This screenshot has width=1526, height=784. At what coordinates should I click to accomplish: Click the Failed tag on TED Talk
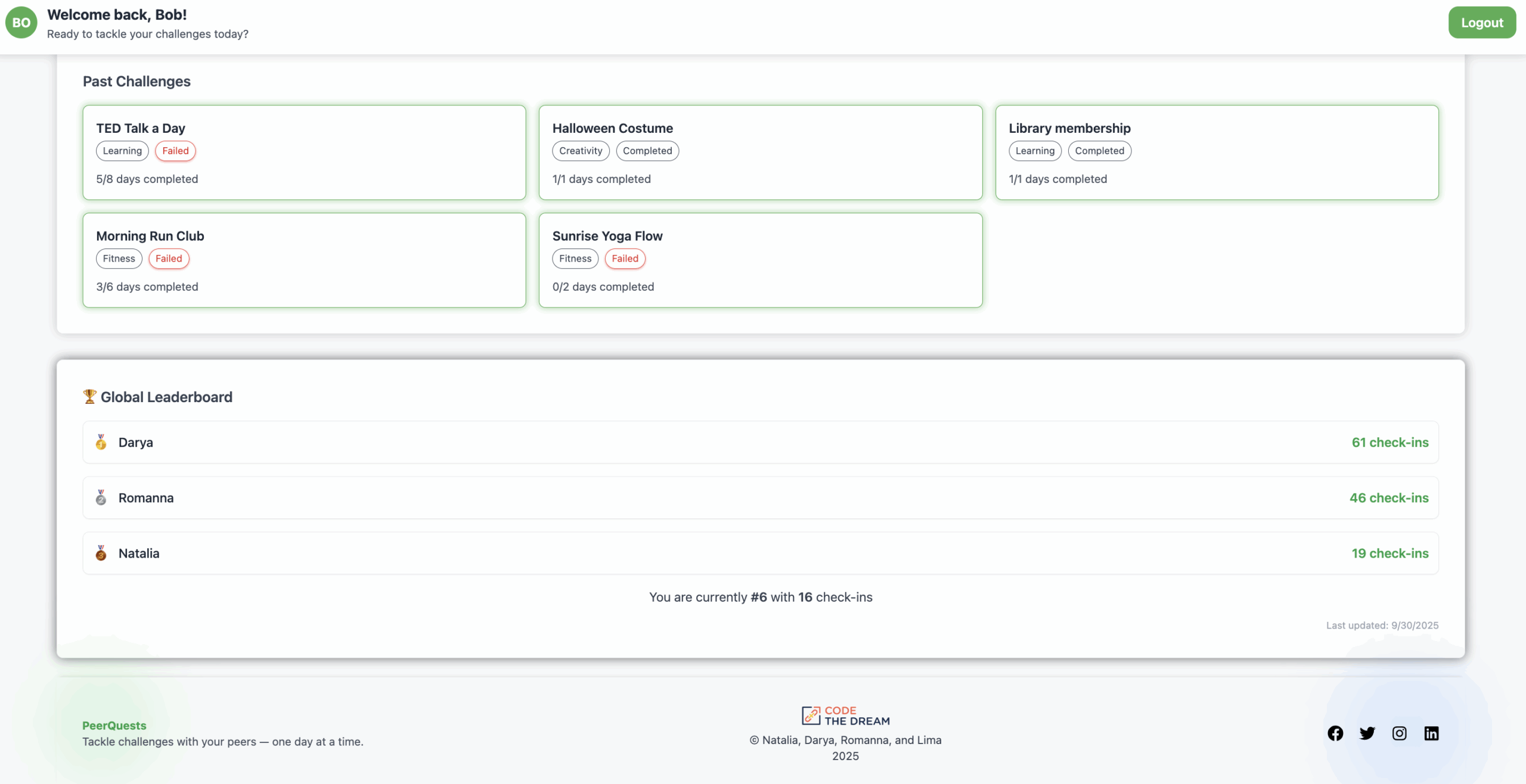(x=175, y=151)
